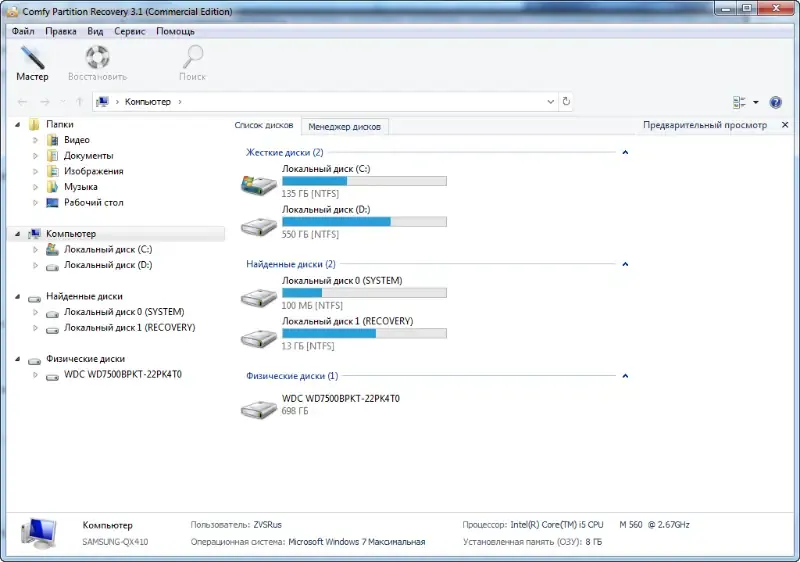Select Локальный диск 0 (SYSTEM) tree item
Viewport: 800px width, 562px height.
click(124, 312)
